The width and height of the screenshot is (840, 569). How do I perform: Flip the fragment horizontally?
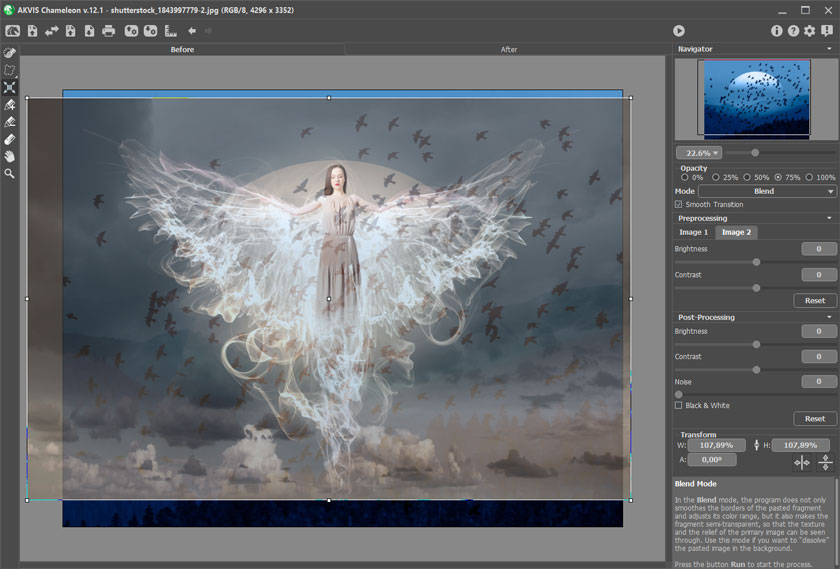802,462
